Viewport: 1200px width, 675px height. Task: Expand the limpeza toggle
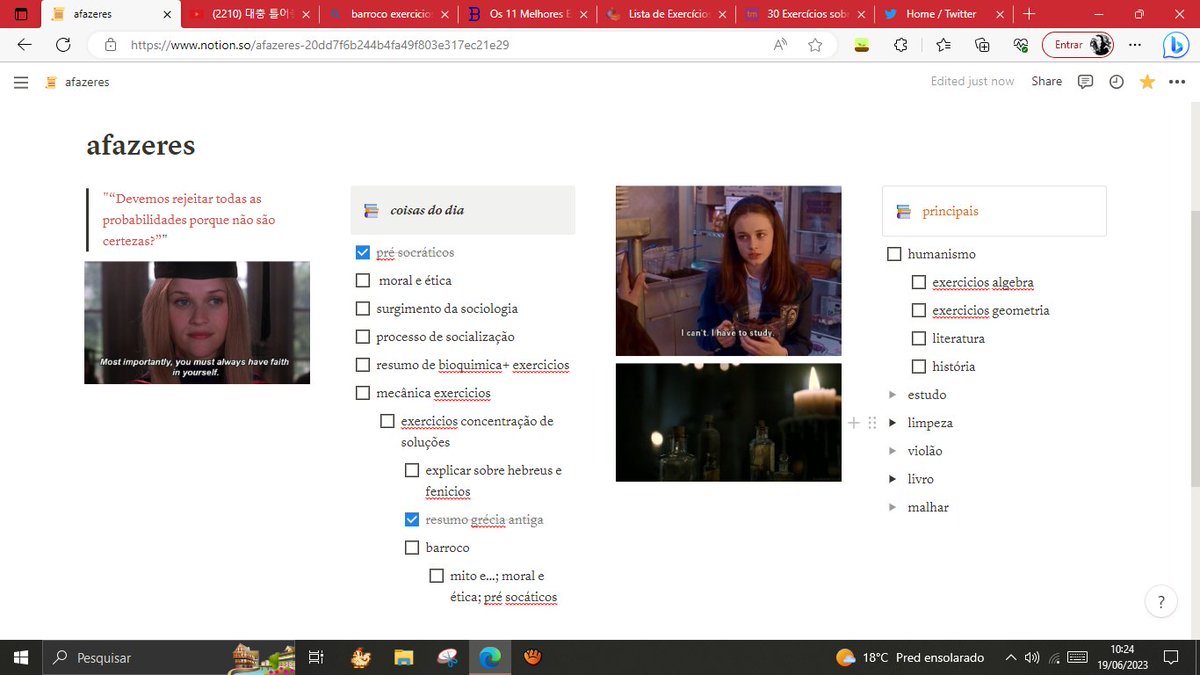[x=892, y=423]
